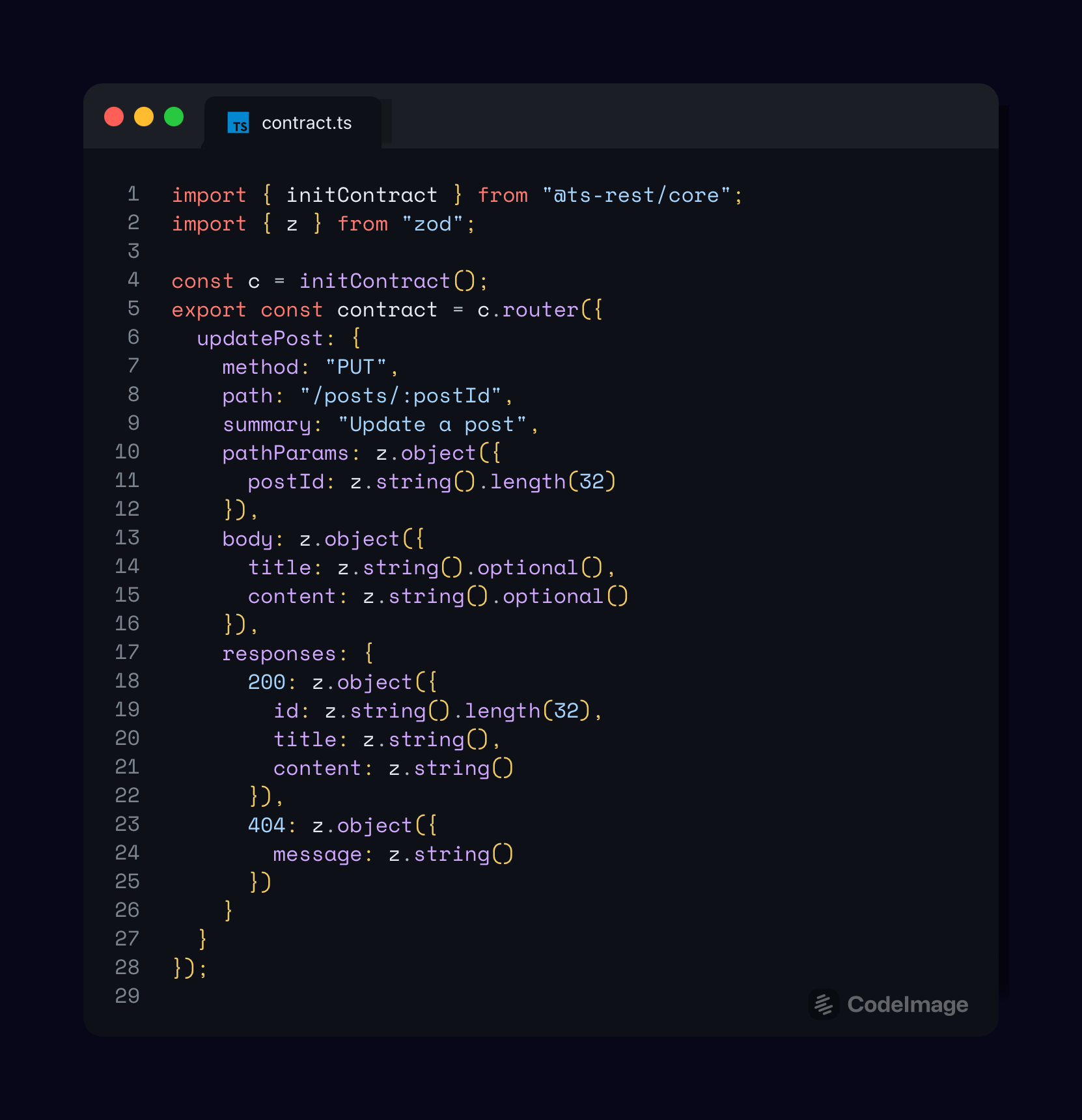Click the title key on line 20
This screenshot has height=1120, width=1082.
pyautogui.click(x=305, y=740)
